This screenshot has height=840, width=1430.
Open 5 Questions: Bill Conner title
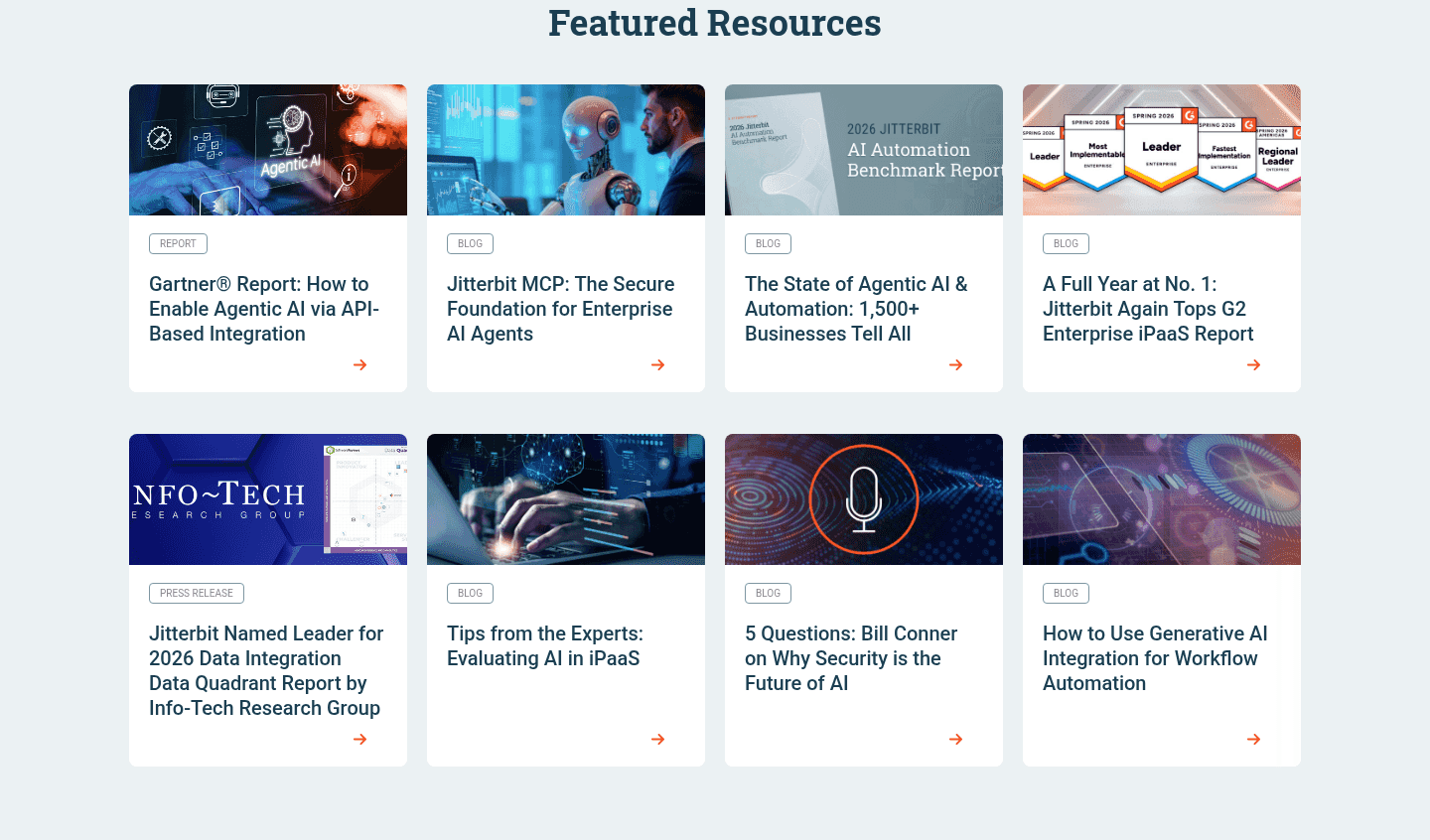tap(851, 658)
